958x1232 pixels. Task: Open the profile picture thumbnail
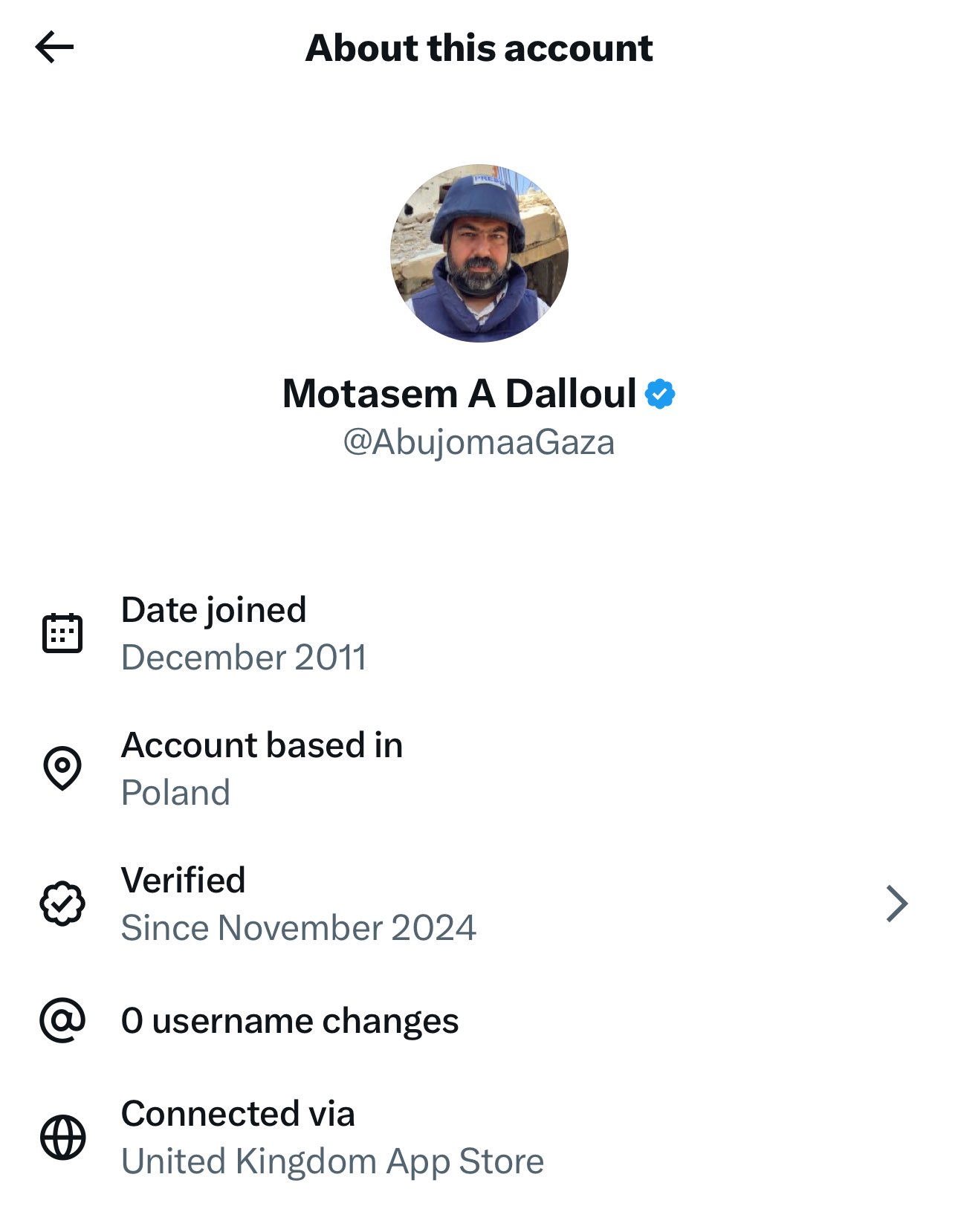[x=479, y=253]
